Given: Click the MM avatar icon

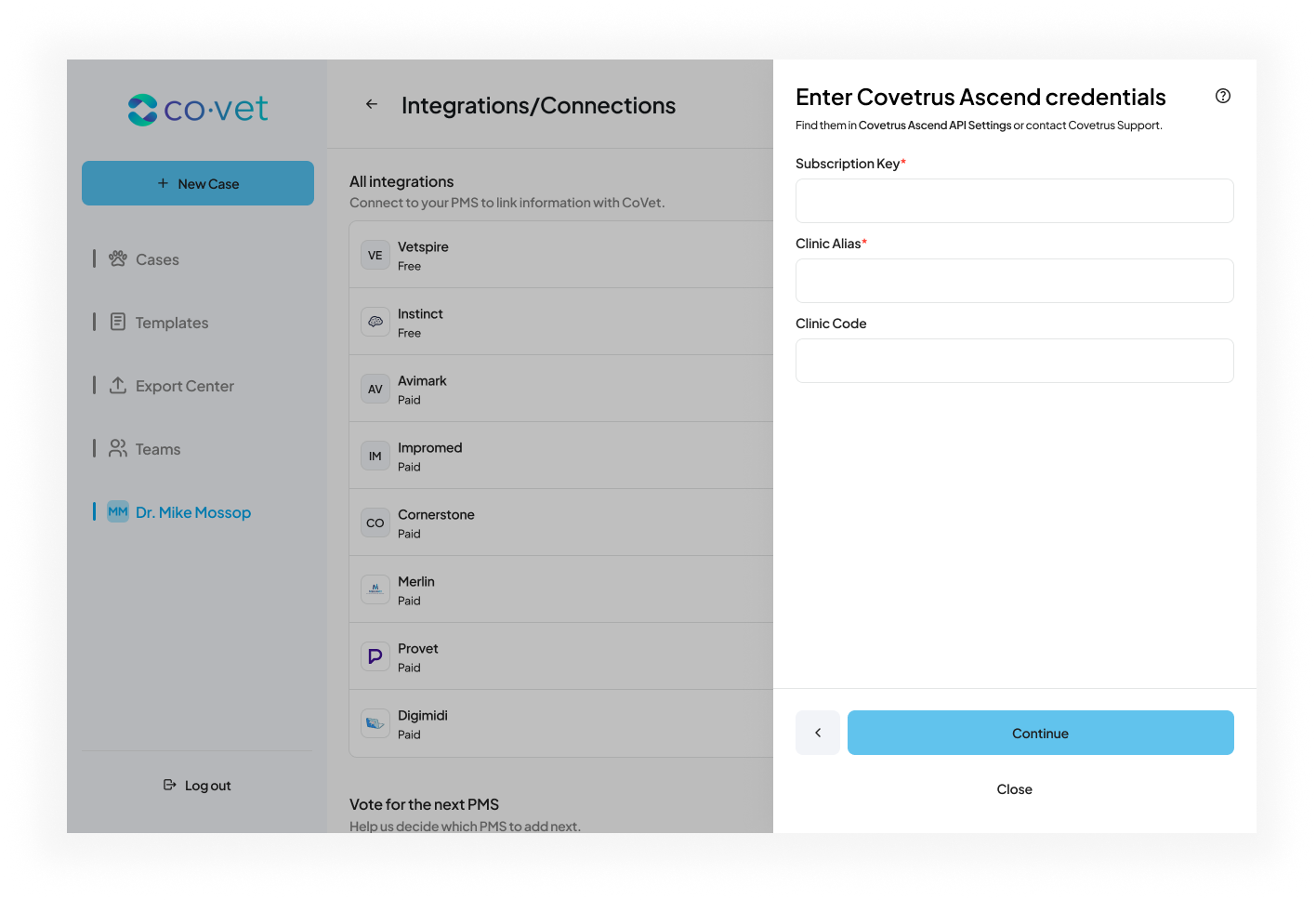Looking at the screenshot, I should (118, 511).
